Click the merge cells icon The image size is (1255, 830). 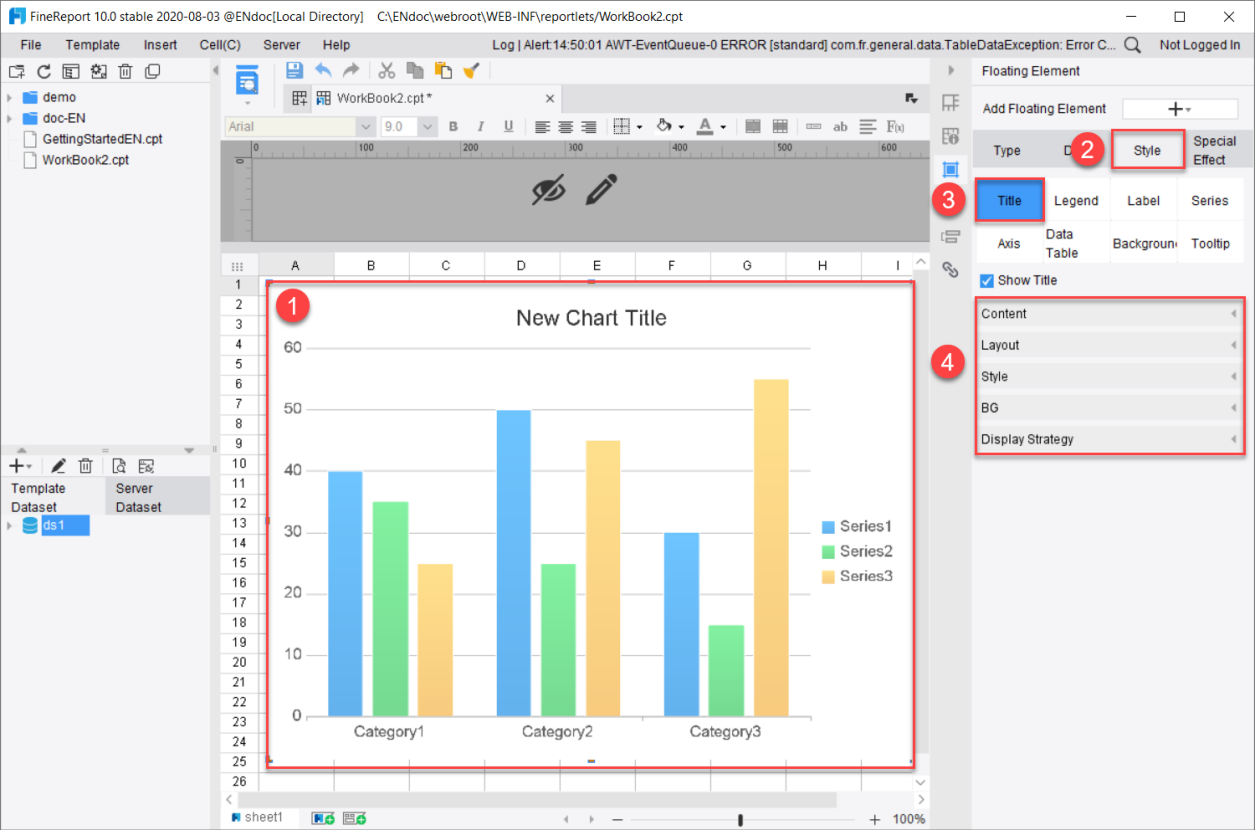click(753, 127)
